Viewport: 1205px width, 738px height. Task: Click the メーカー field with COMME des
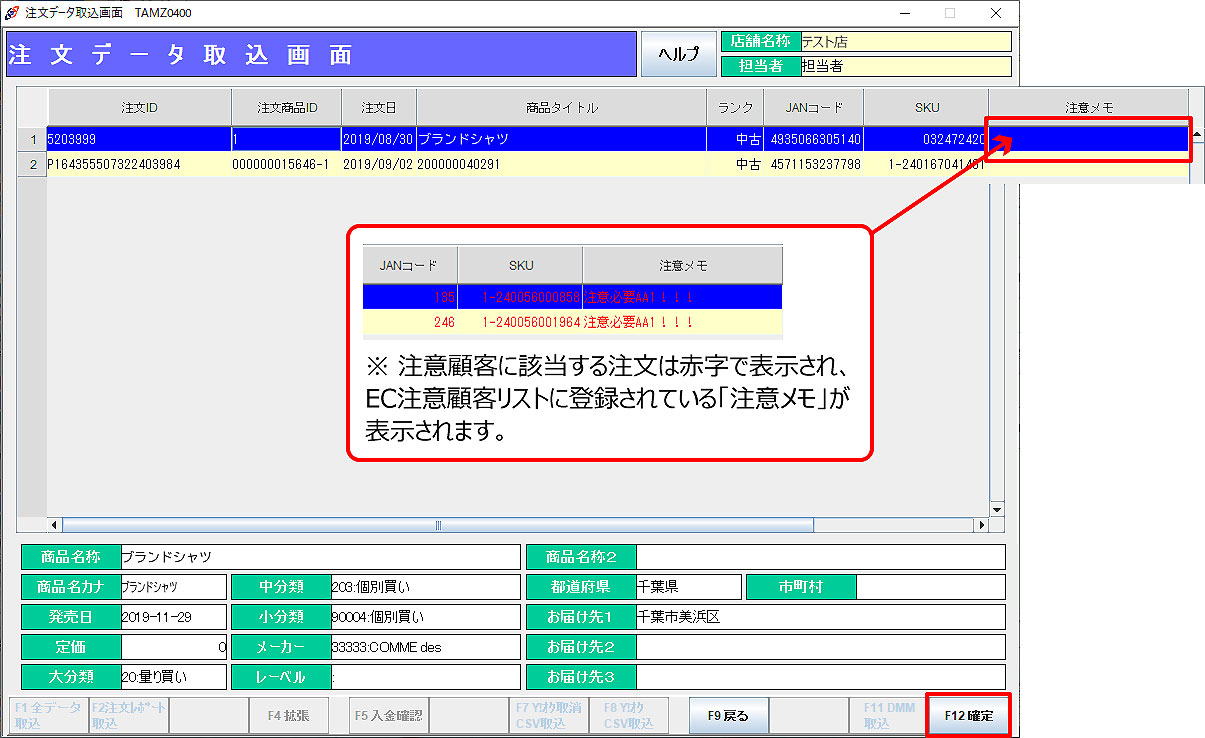click(424, 647)
